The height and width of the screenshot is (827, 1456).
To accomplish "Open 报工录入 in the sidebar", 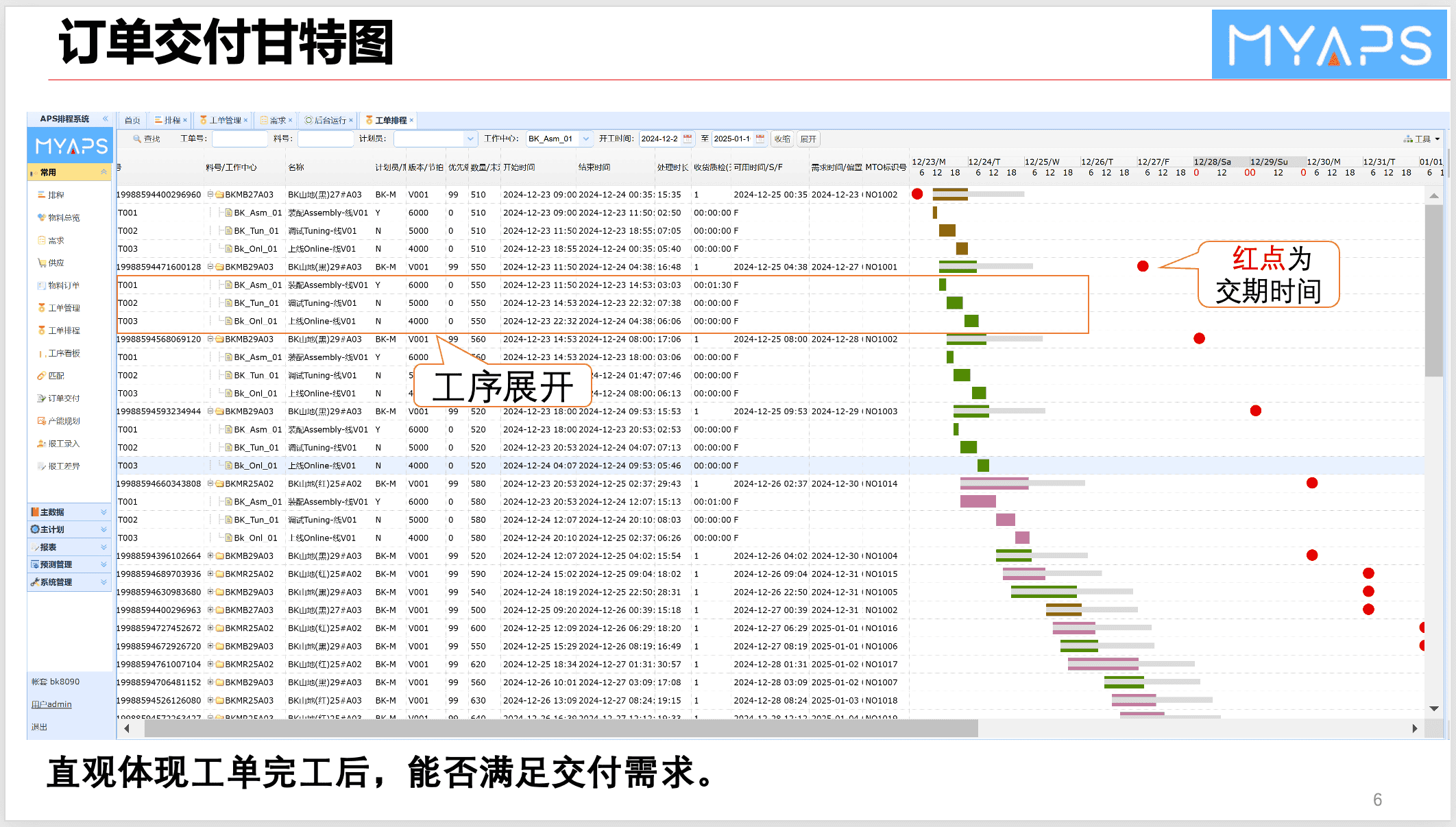I will pyautogui.click(x=63, y=444).
